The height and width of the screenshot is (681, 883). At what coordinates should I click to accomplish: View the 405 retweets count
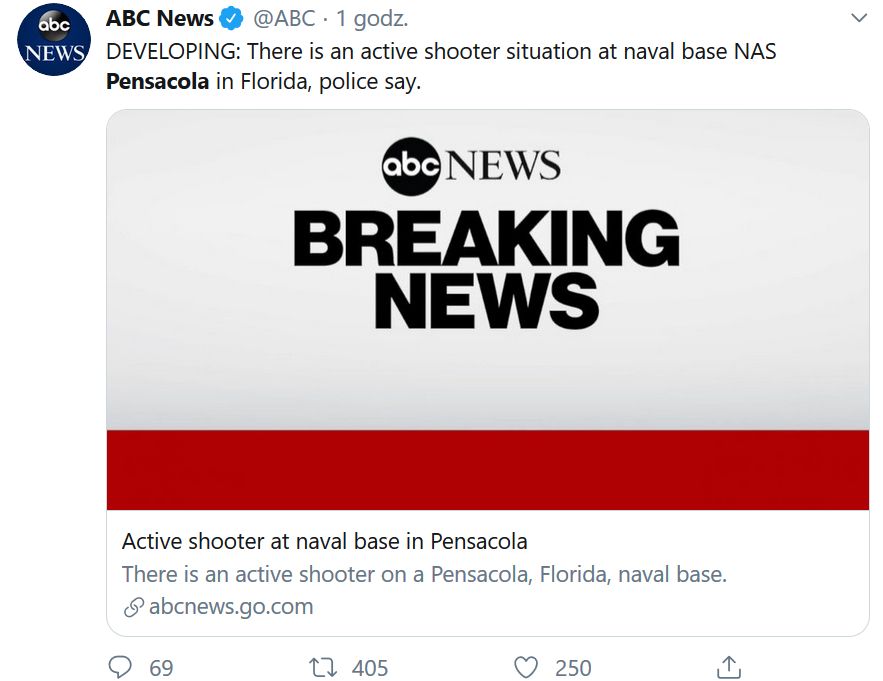[x=370, y=668]
